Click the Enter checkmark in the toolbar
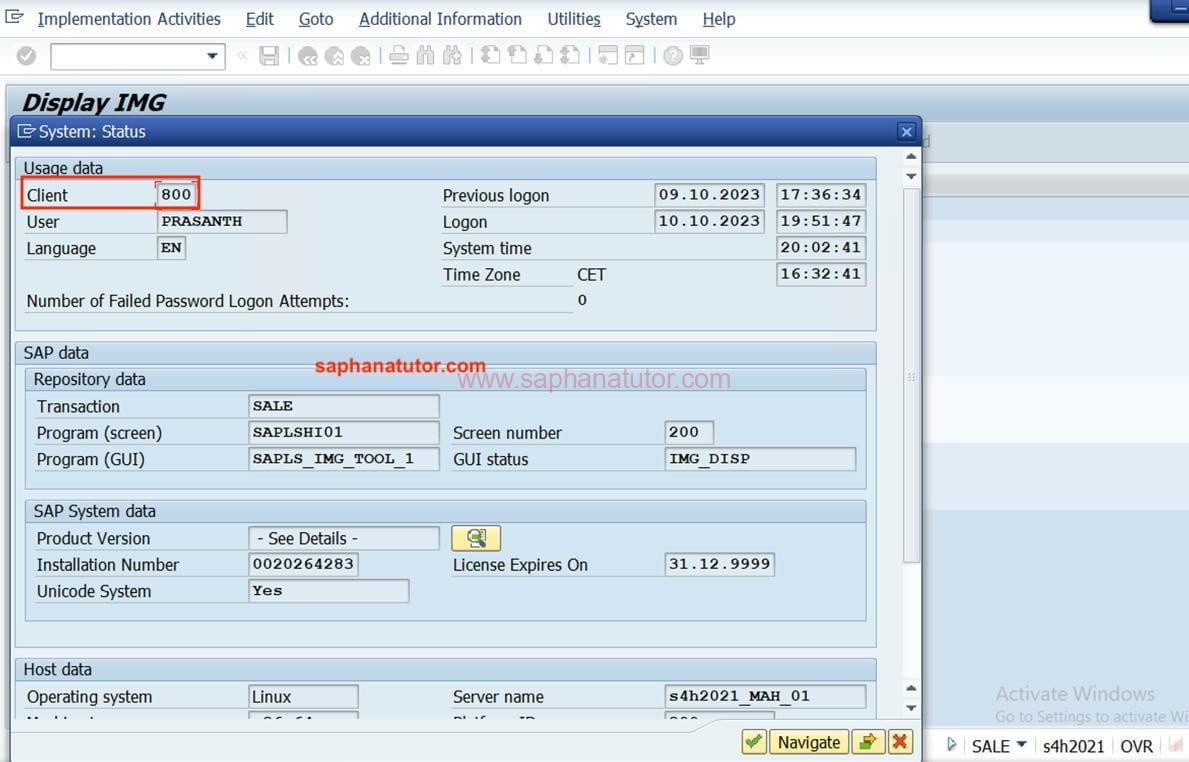 coord(27,55)
